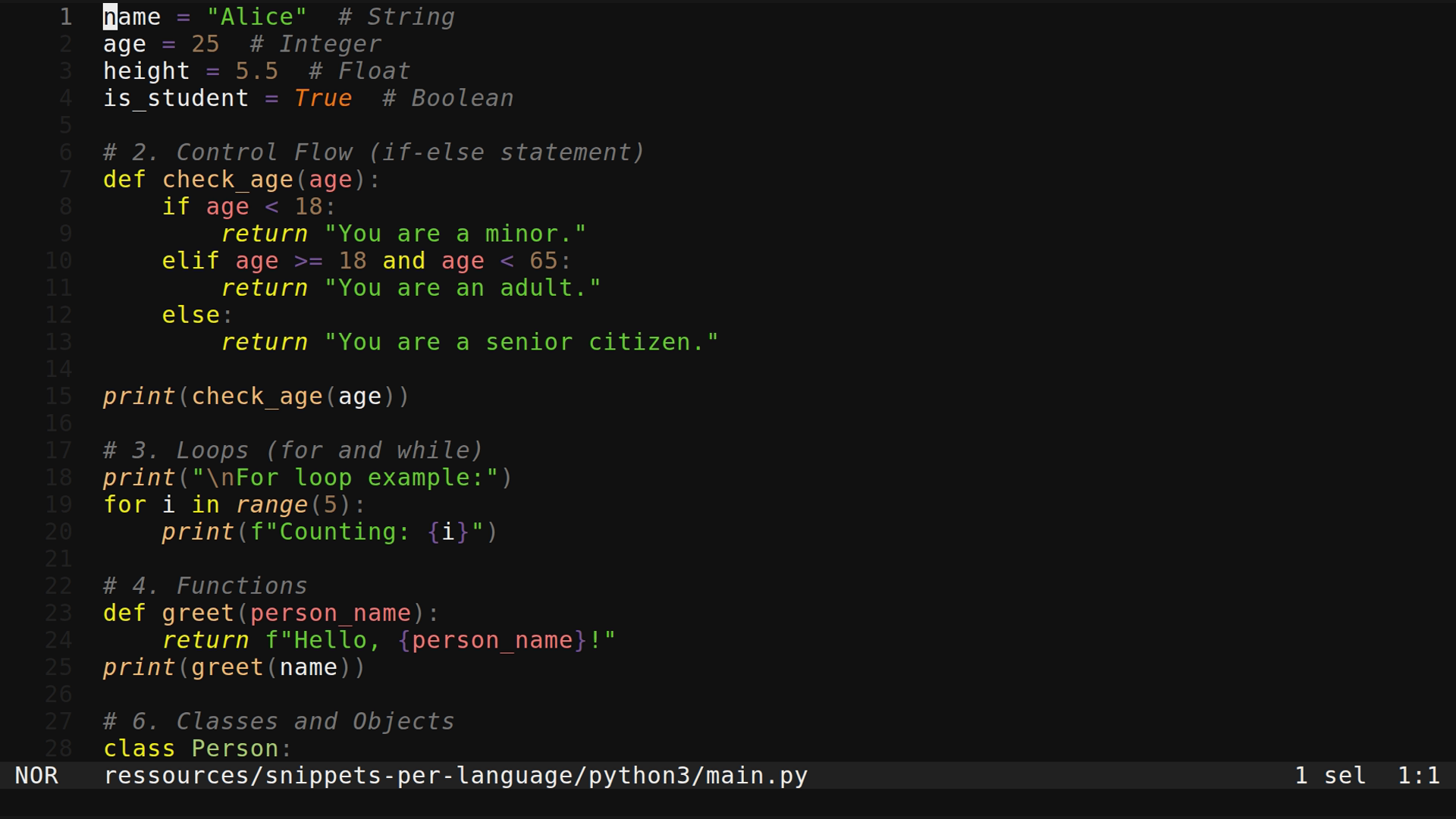Click 'return' on line 24
Image resolution: width=1456 pixels, height=819 pixels.
coord(206,640)
